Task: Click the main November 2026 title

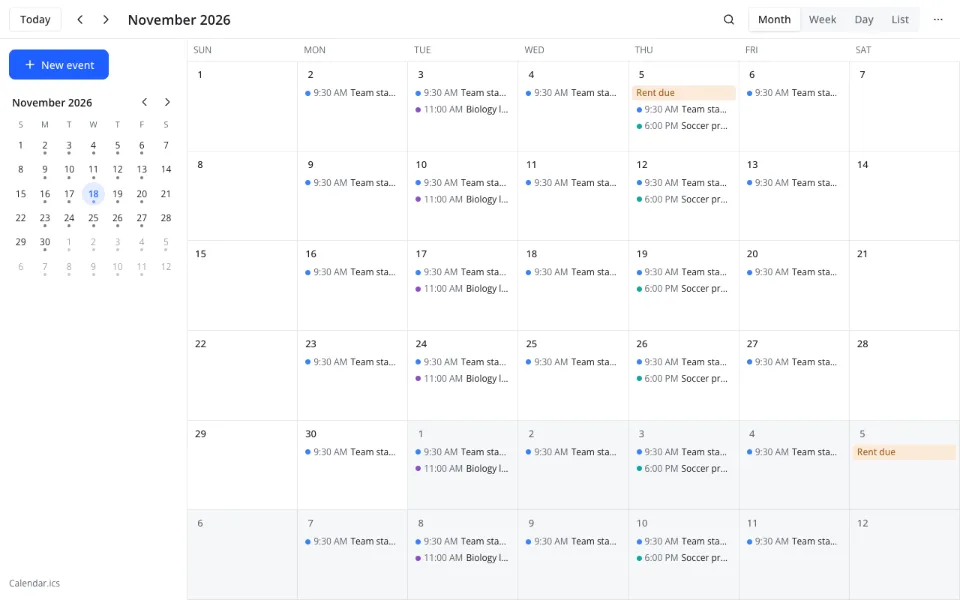Action: pyautogui.click(x=179, y=20)
